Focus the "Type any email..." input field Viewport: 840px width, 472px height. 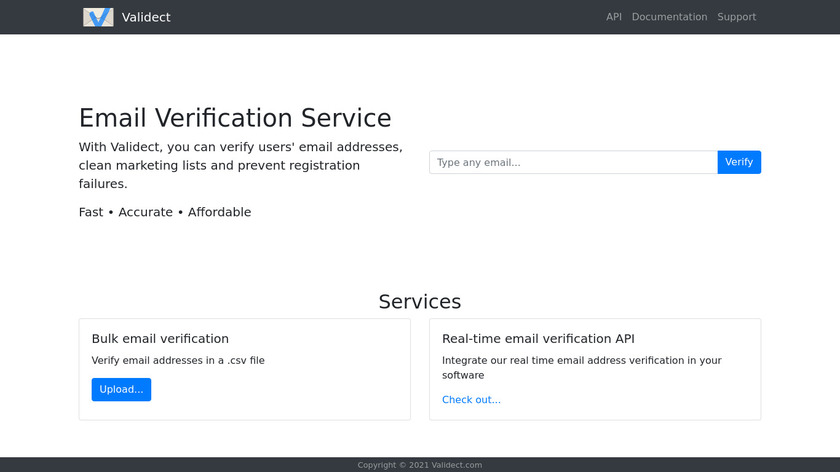coord(573,162)
